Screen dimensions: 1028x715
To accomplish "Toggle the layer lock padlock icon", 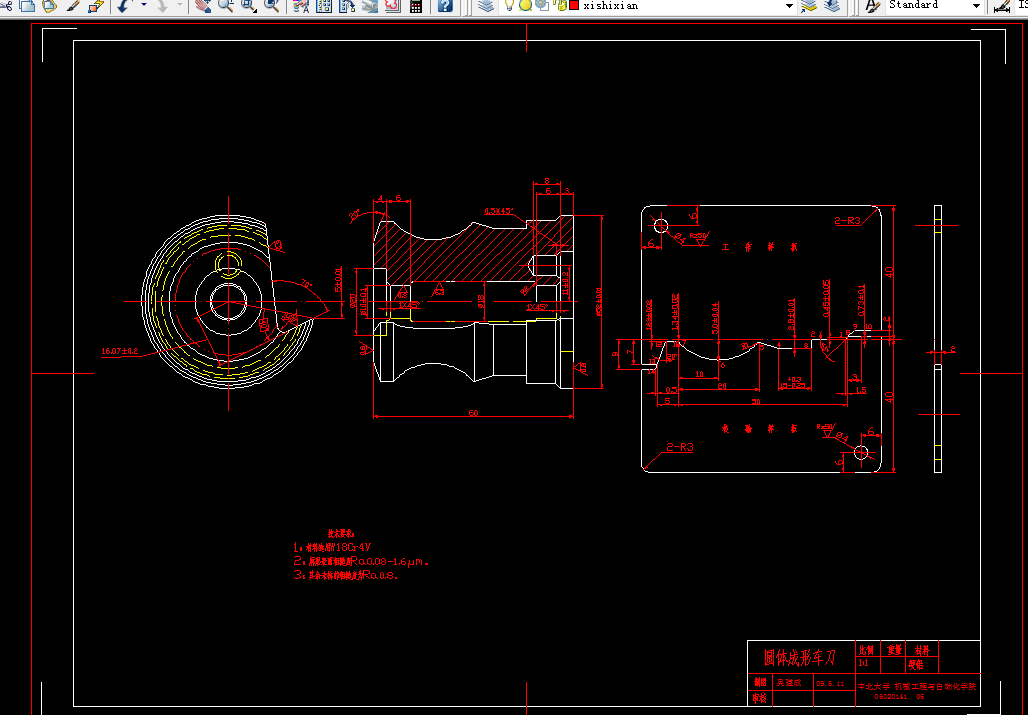I will click(561, 5).
